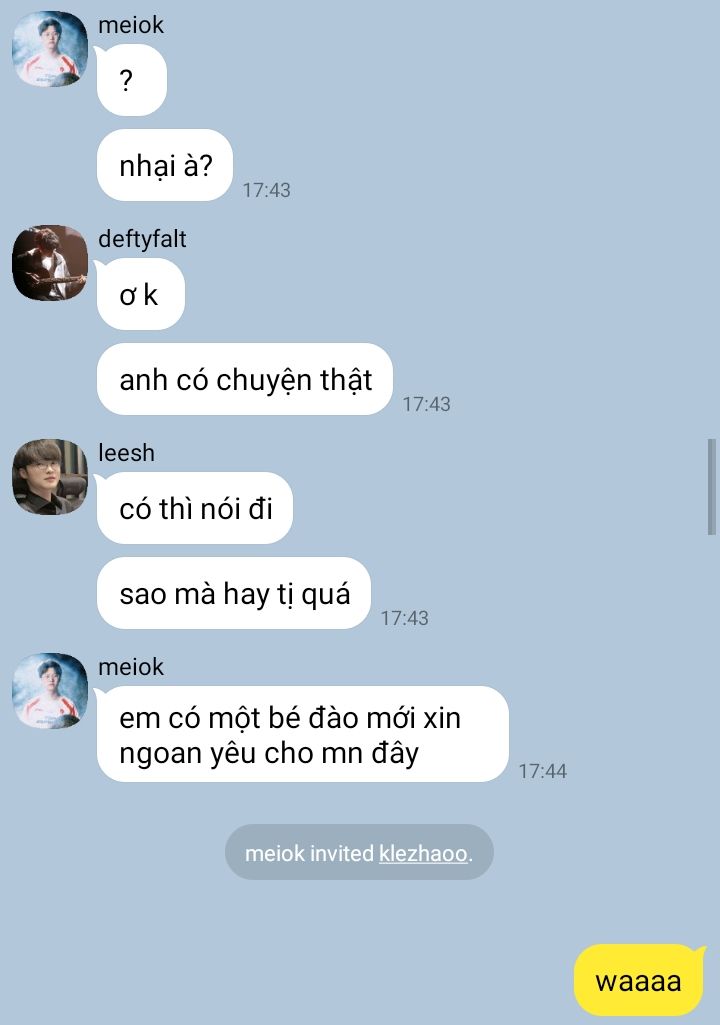The width and height of the screenshot is (720, 1025).
Task: Open deftyfalt's guitar profile picture
Action: click(50, 263)
